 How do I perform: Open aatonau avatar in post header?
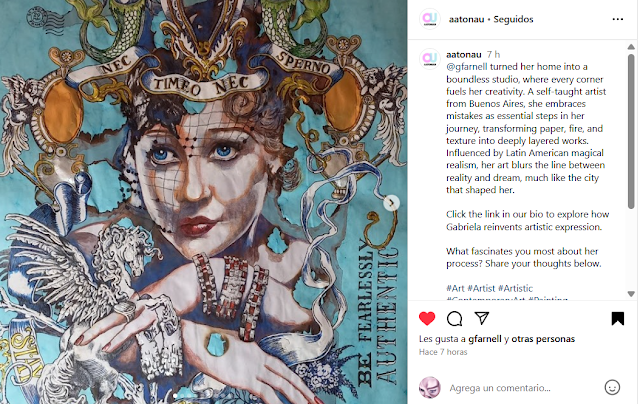coord(430,19)
